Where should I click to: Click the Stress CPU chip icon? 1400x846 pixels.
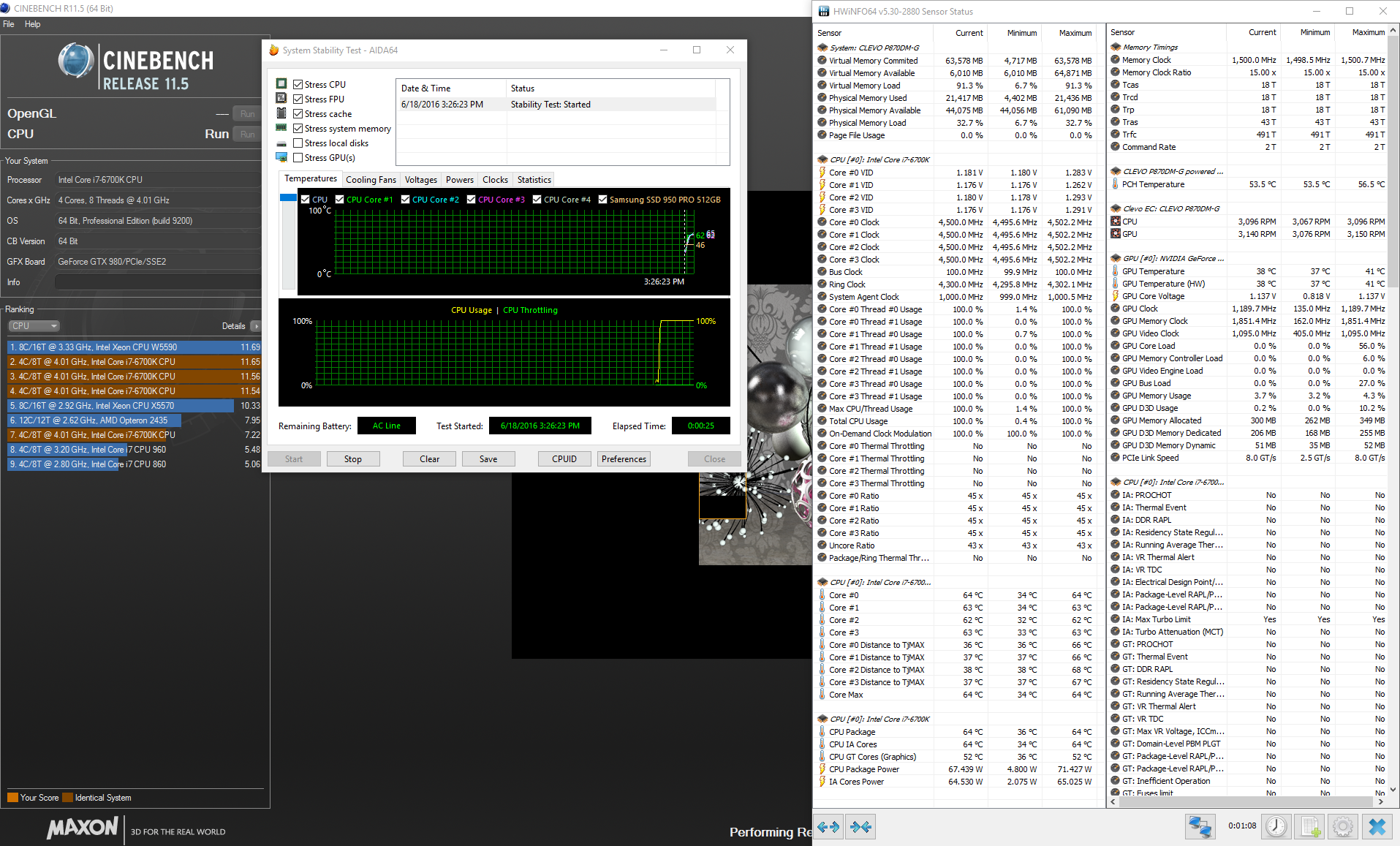click(281, 84)
